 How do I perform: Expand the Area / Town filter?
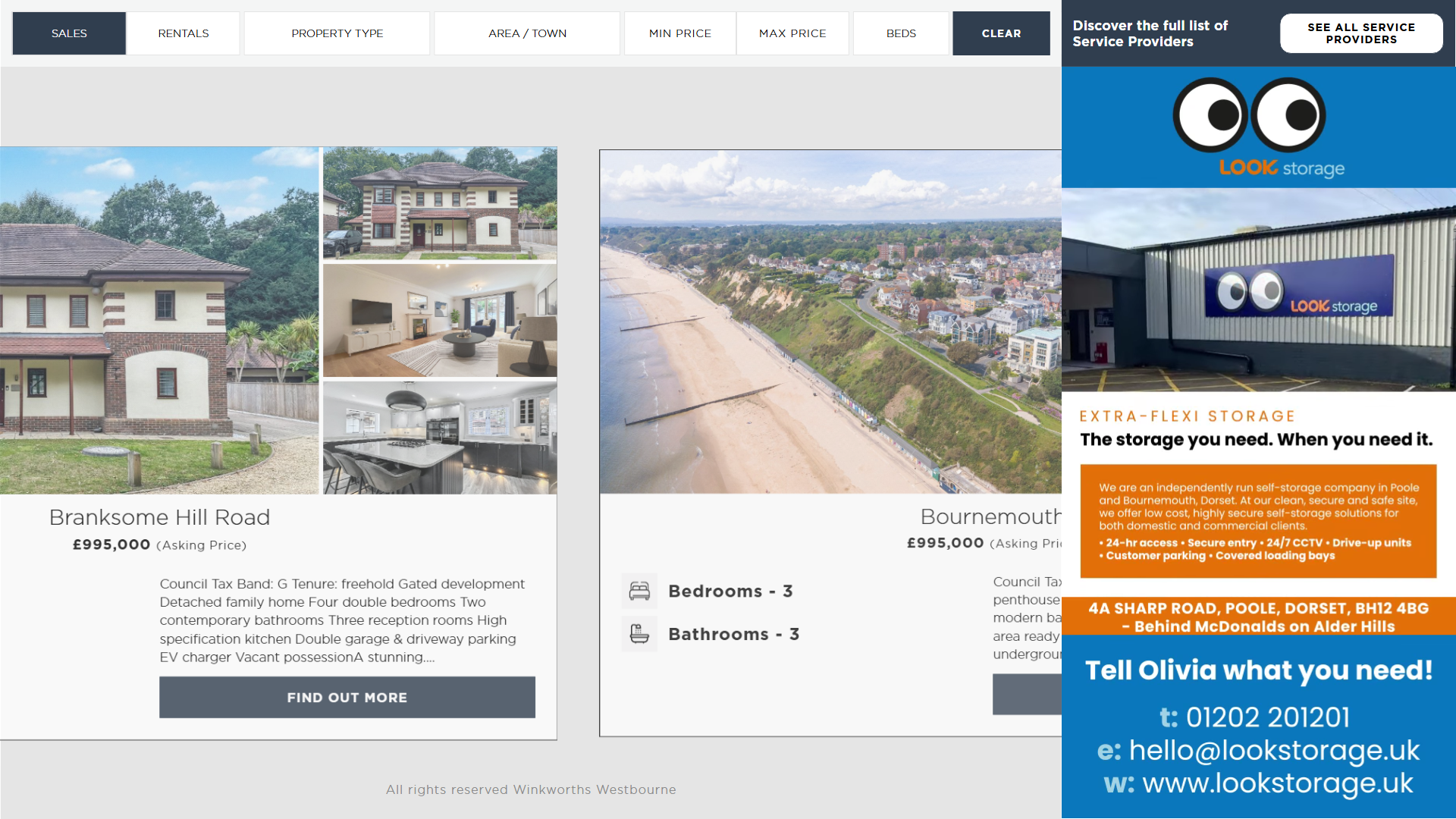[527, 33]
